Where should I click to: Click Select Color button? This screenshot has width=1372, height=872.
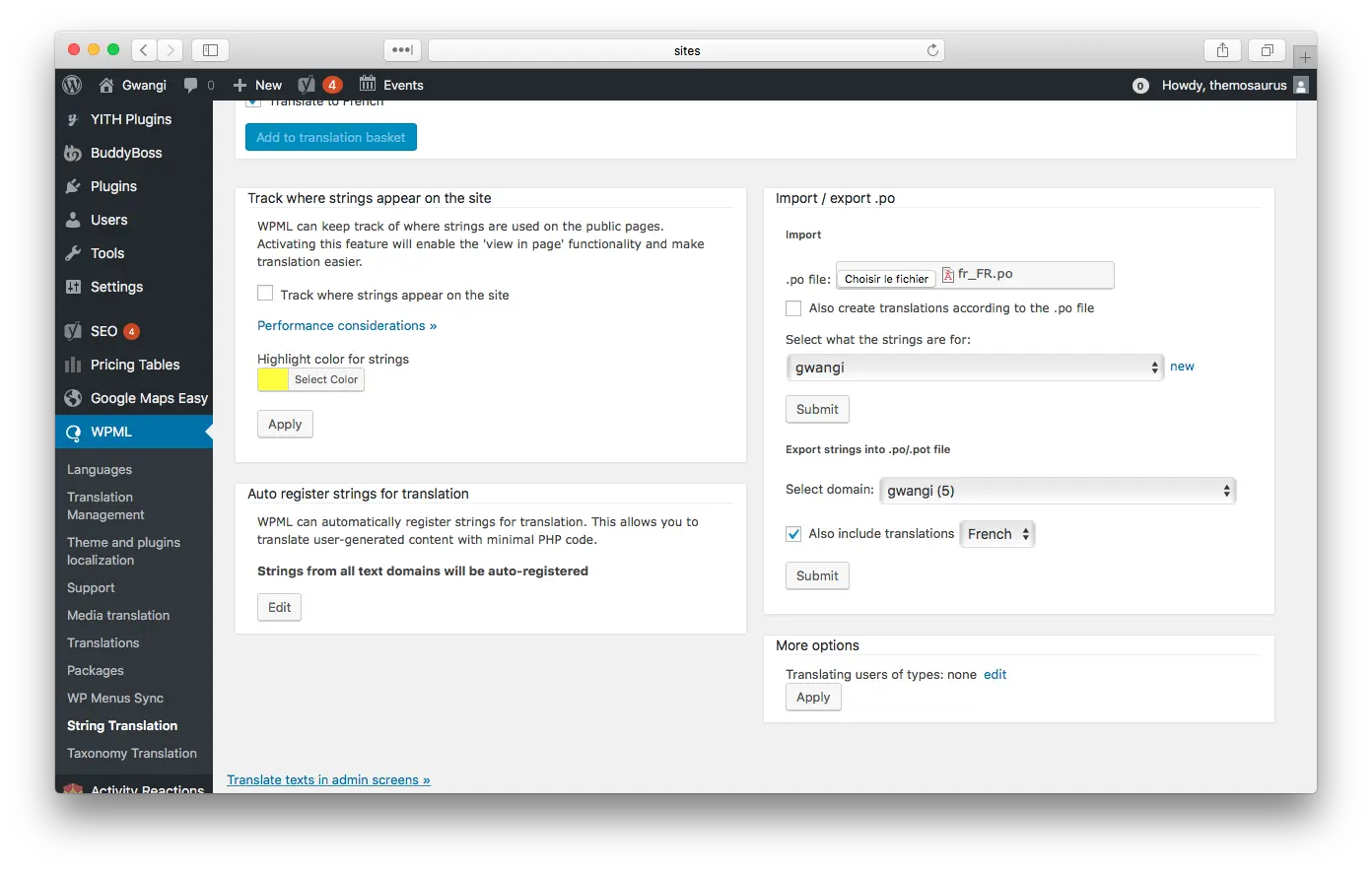tap(326, 379)
